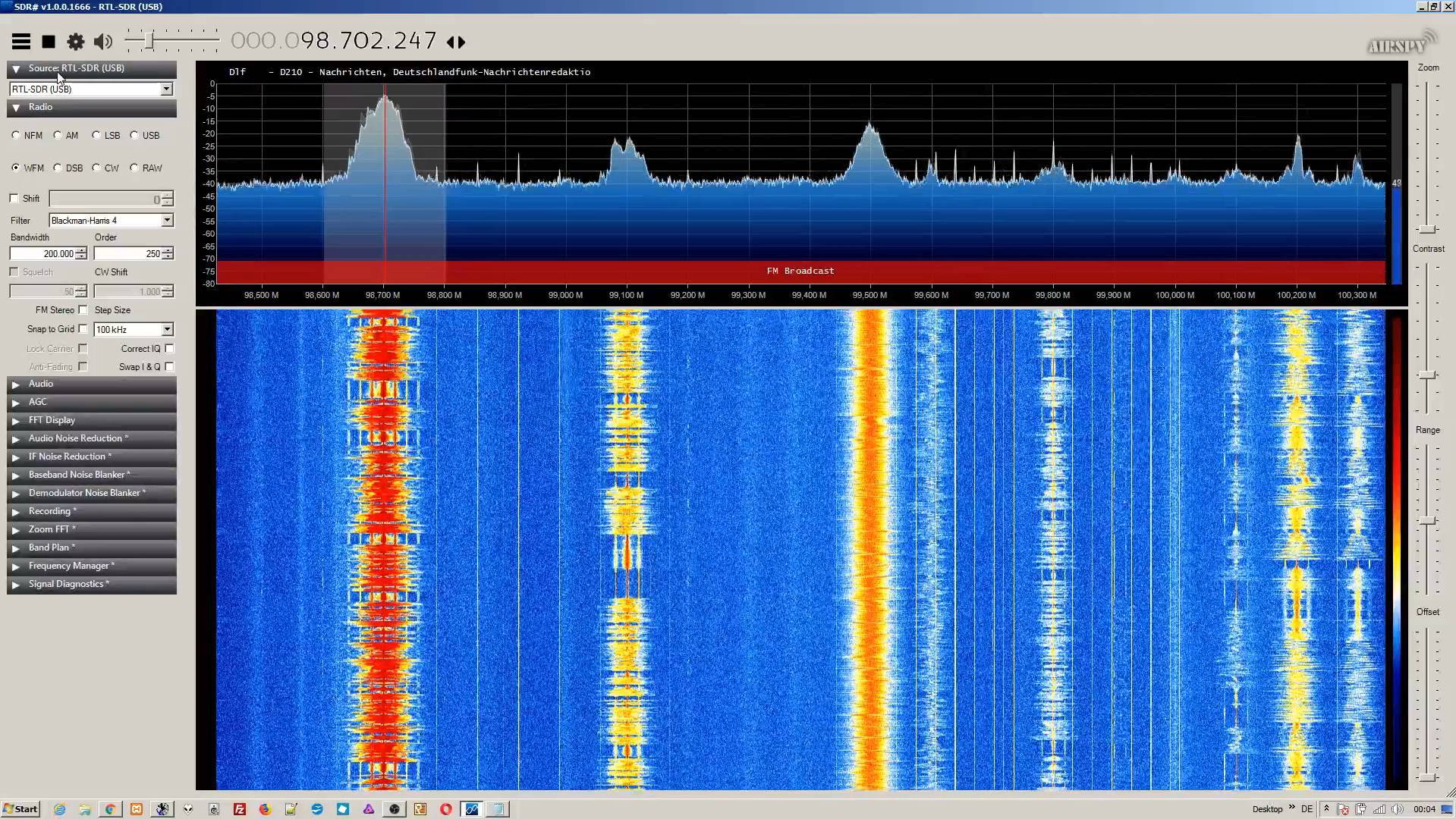1456x819 pixels.
Task: Open device configuration via the gear icon
Action: pos(76,42)
